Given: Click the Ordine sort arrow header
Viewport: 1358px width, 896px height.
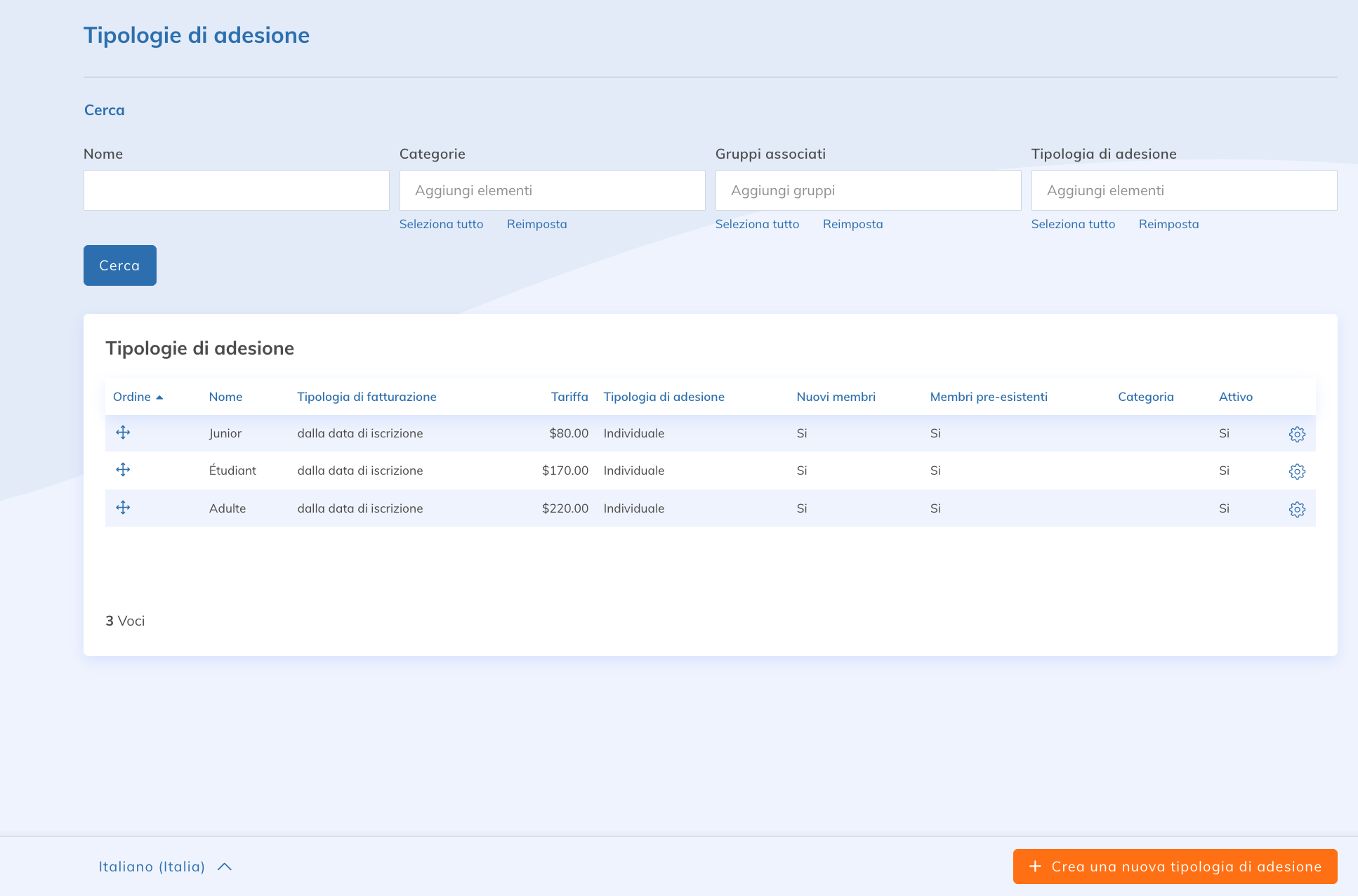Looking at the screenshot, I should coord(138,397).
